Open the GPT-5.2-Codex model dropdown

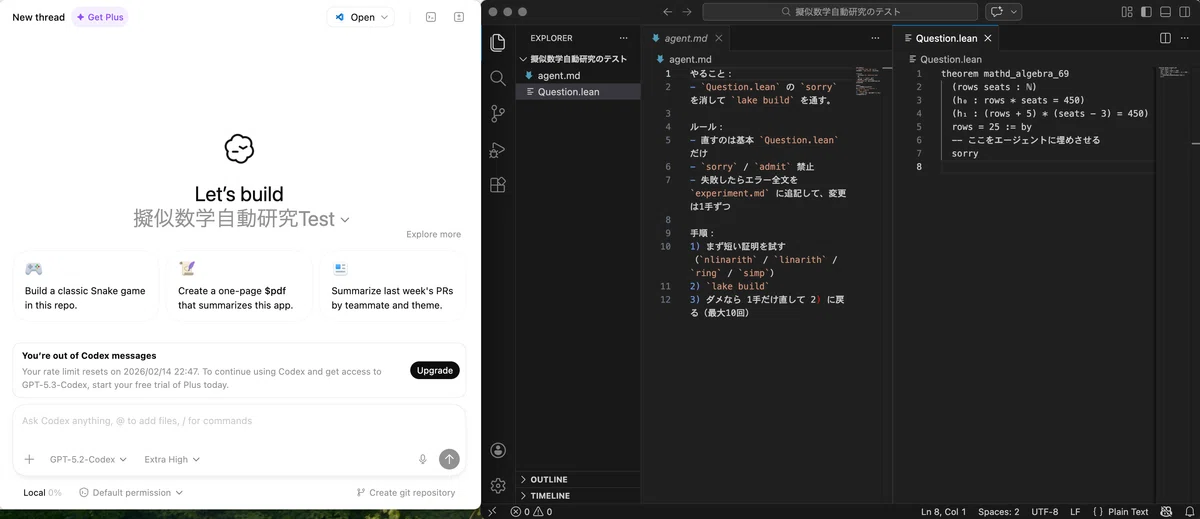tap(89, 459)
